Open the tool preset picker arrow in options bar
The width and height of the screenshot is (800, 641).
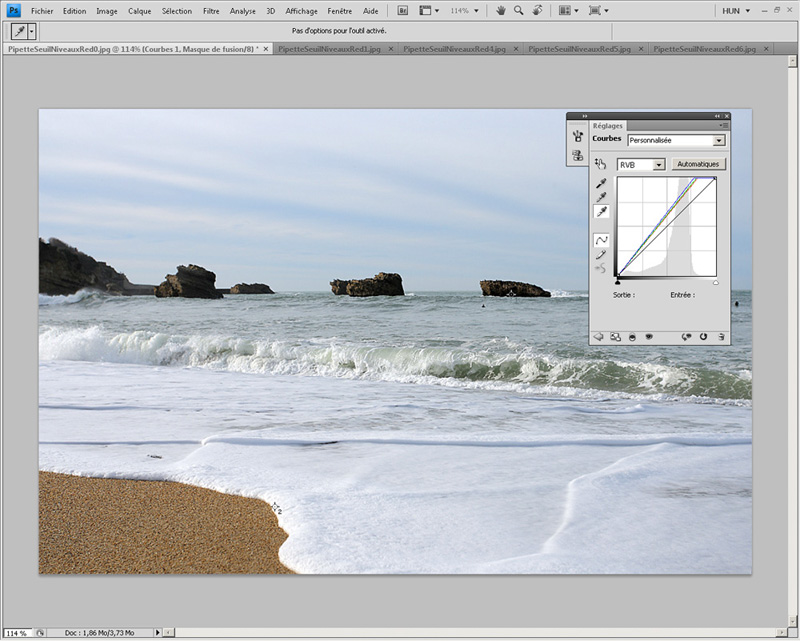(x=32, y=31)
